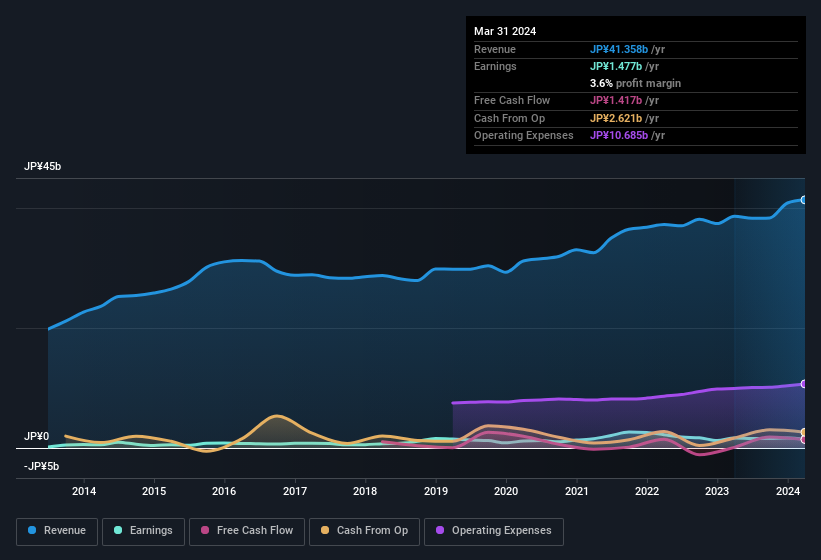
Task: Select the 2019 year on the timeline
Action: (436, 491)
